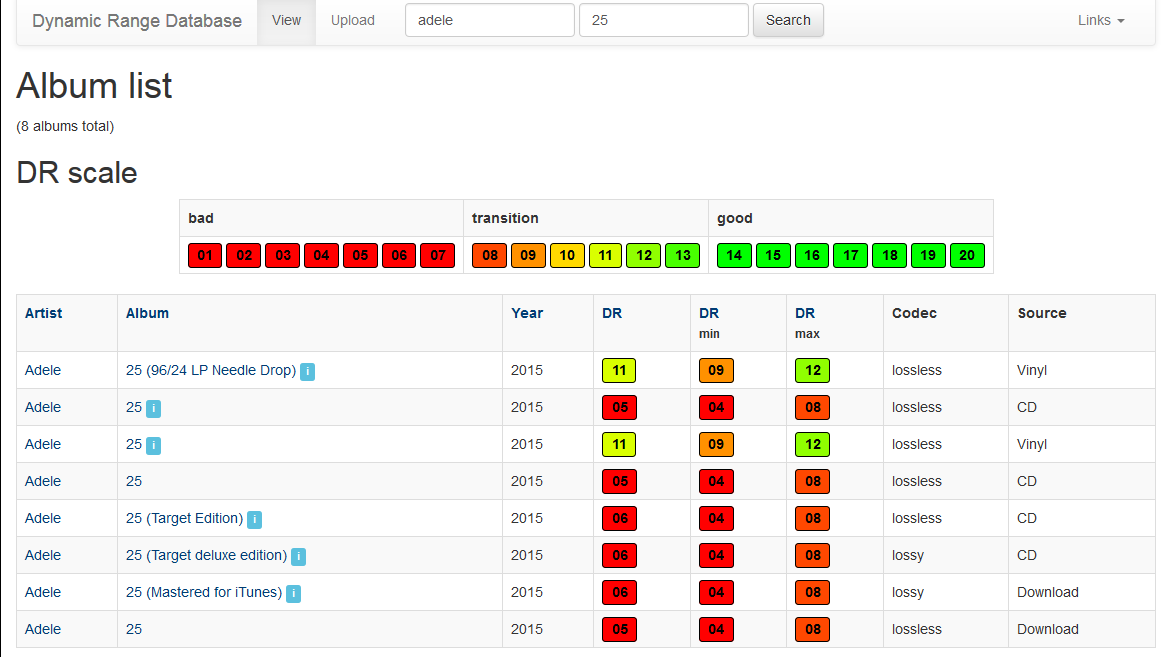Click Adele in the Needle Drop row
The height and width of the screenshot is (657, 1161).
[43, 370]
